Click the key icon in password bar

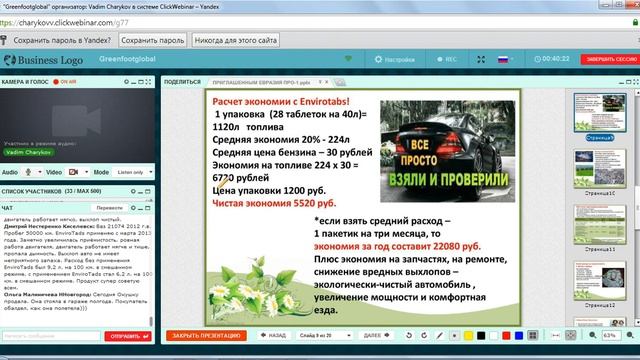[x=4, y=40]
